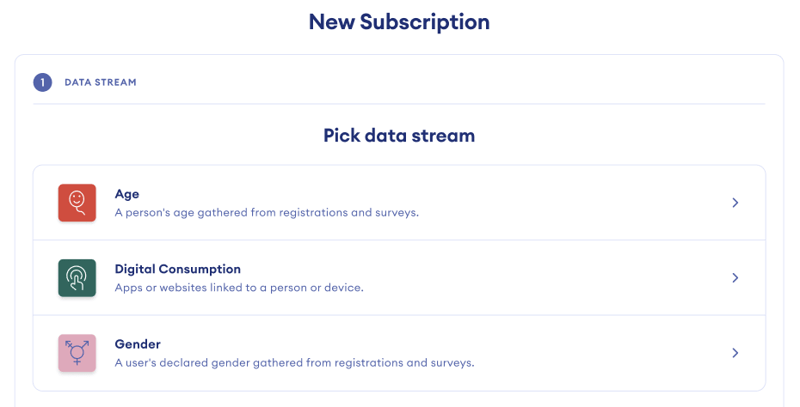Click the 'user's declared gender' description text

coord(294,363)
